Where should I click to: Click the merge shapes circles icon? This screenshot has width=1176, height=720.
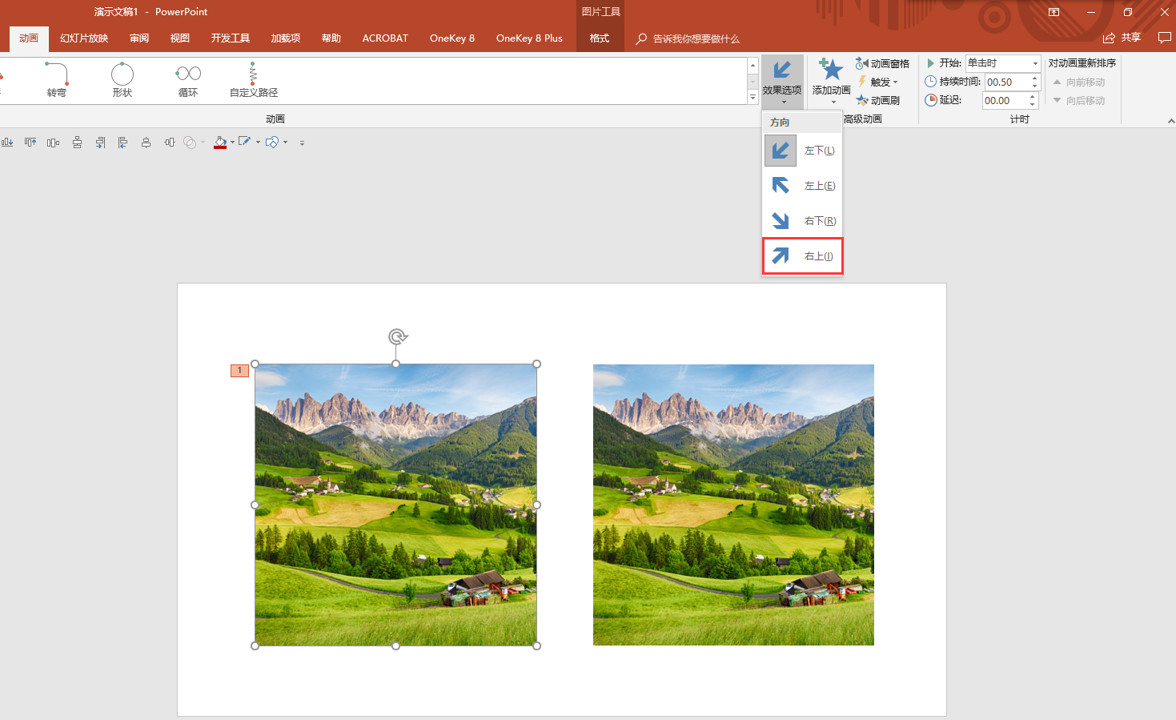click(x=190, y=142)
